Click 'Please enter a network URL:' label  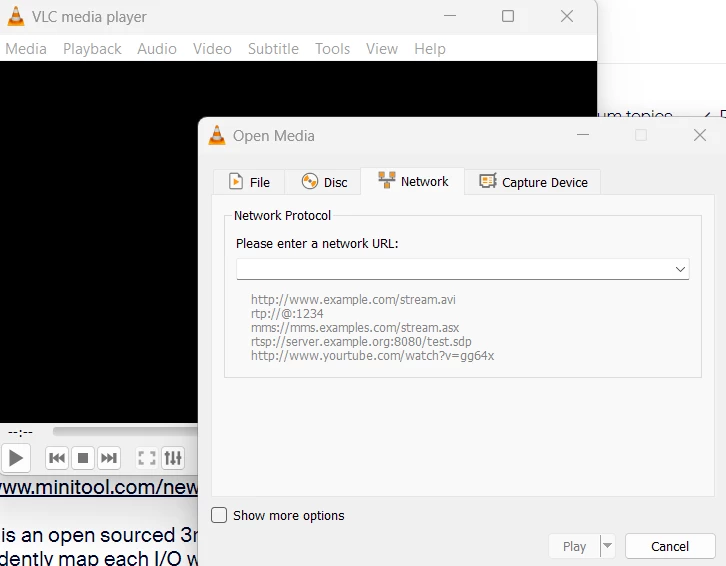click(317, 244)
